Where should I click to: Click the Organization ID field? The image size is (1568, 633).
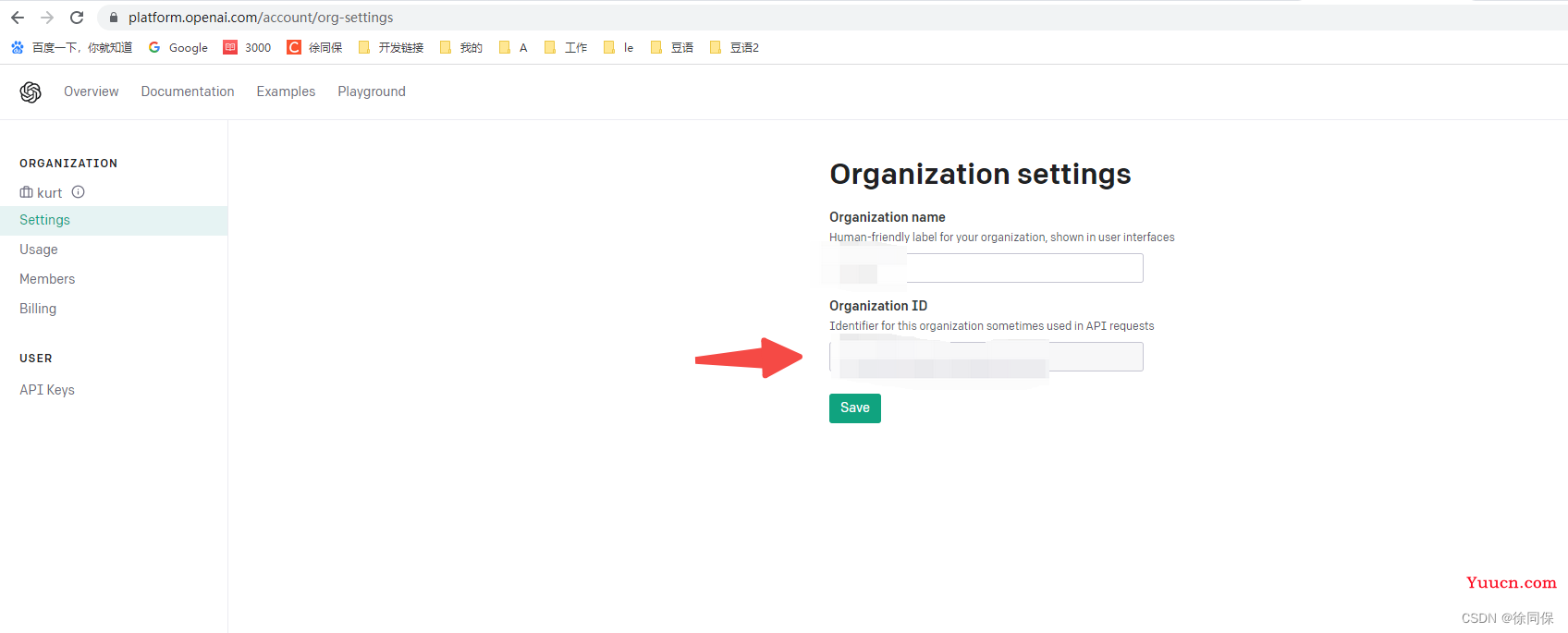(986, 357)
